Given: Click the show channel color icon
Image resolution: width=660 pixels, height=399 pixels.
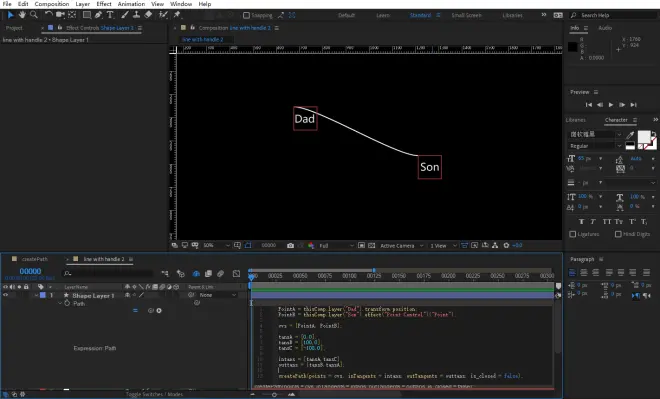Looking at the screenshot, I should (311, 245).
